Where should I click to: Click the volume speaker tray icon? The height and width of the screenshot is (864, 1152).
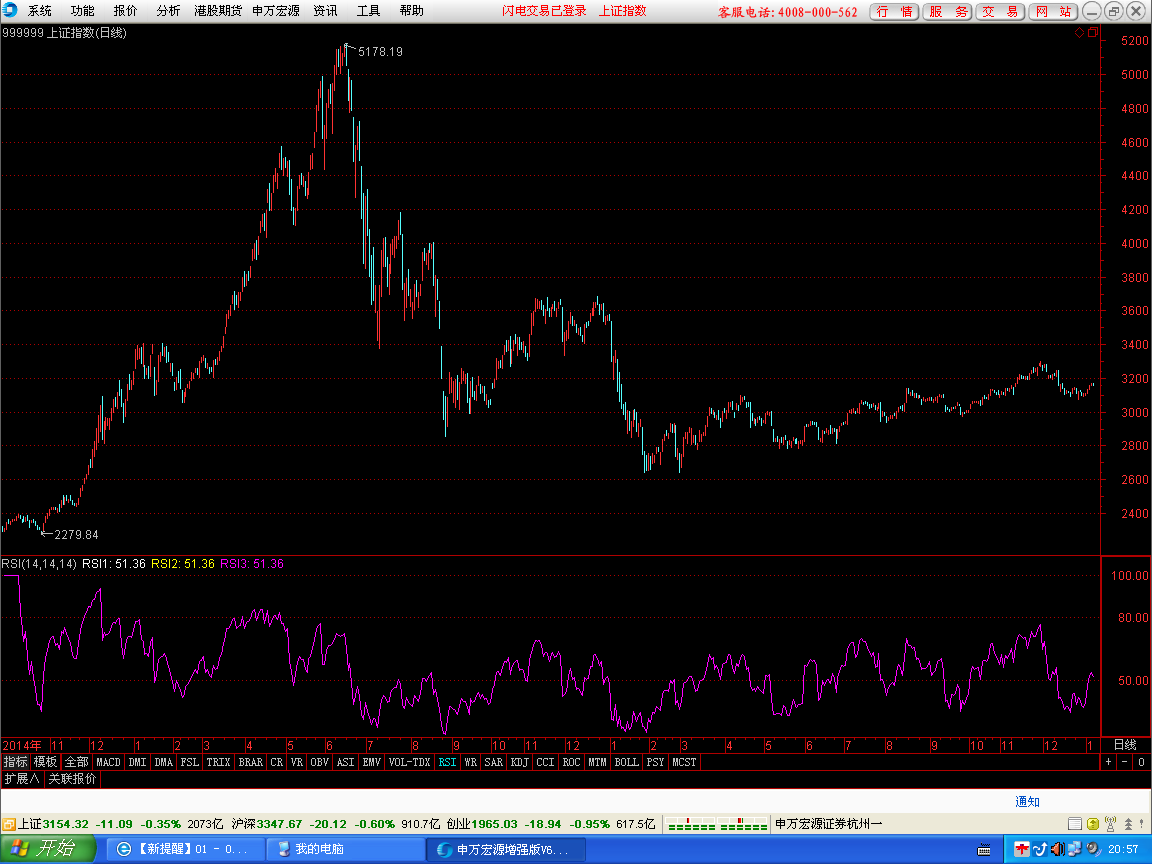coord(1056,849)
